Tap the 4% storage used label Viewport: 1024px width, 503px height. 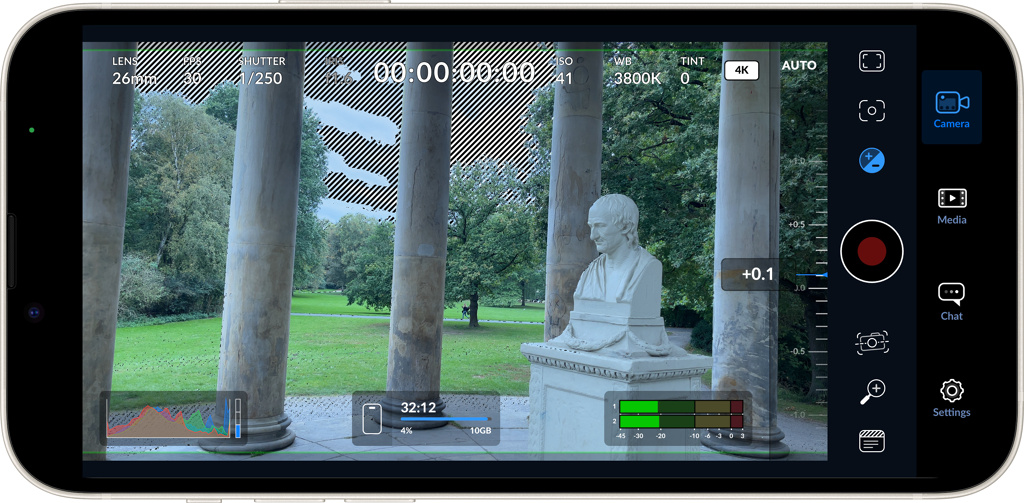point(406,431)
